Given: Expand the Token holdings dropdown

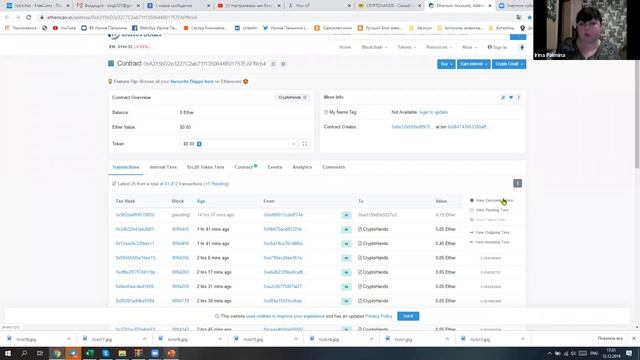Looking at the screenshot, I should coord(238,144).
